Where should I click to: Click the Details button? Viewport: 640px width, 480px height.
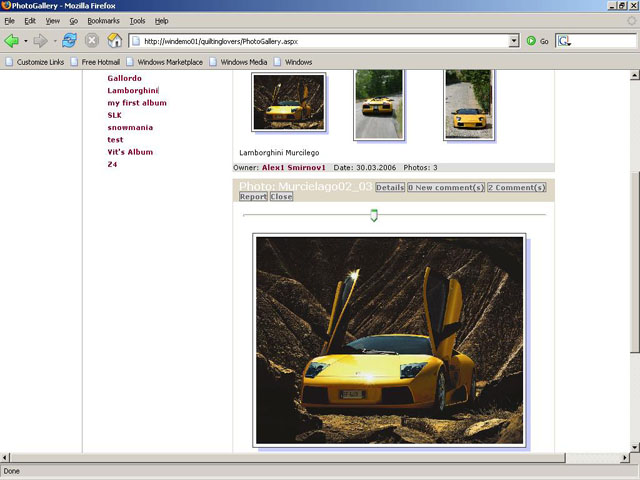(x=390, y=187)
